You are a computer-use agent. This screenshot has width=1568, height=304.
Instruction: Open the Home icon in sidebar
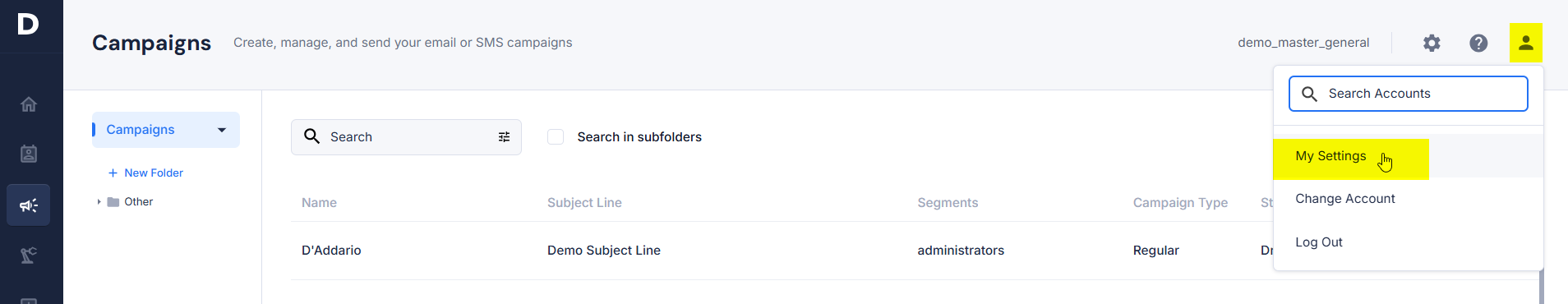click(29, 104)
